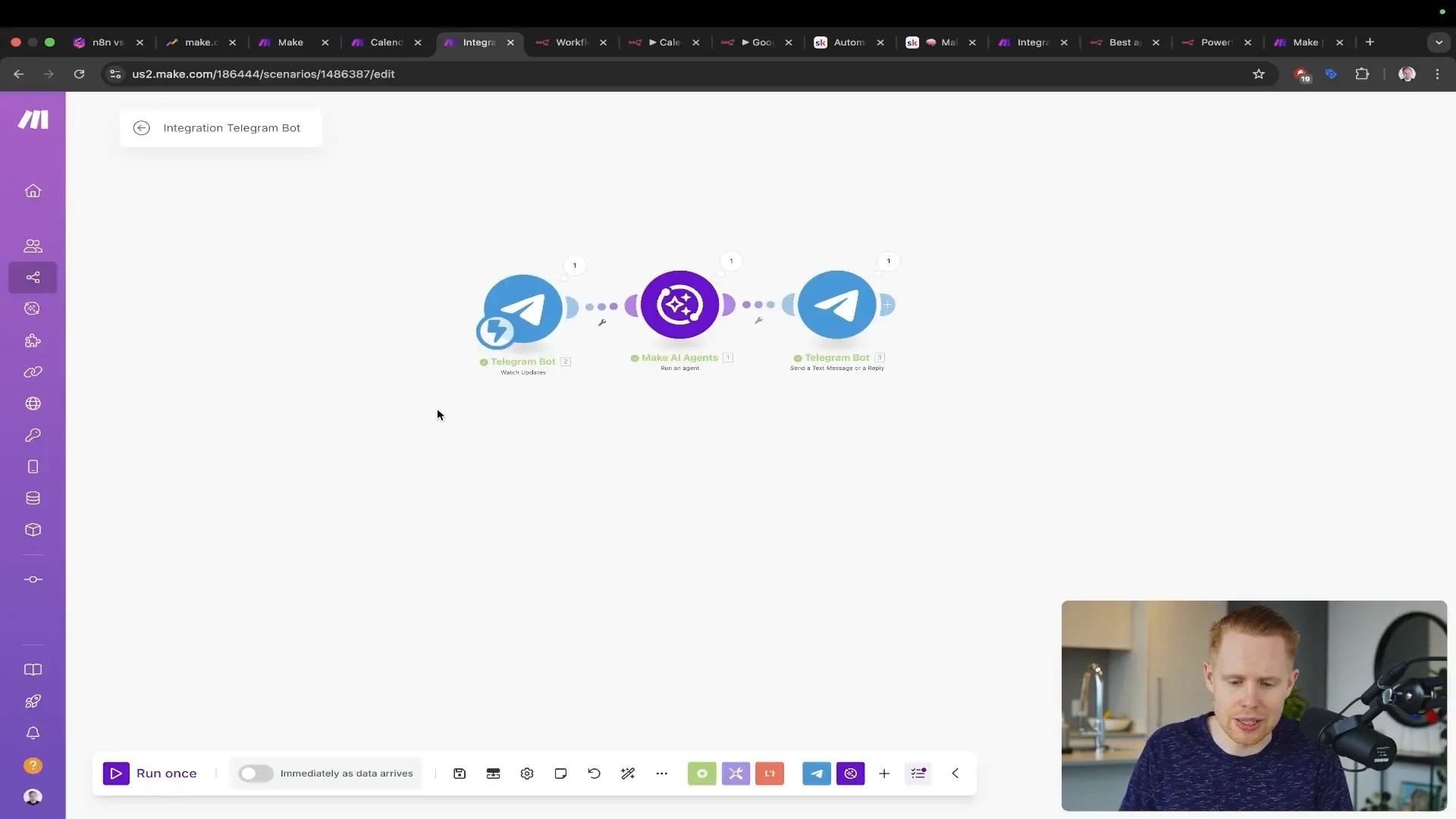The image size is (1456, 819).
Task: Open the More options ellipsis in the toolbar
Action: [661, 773]
